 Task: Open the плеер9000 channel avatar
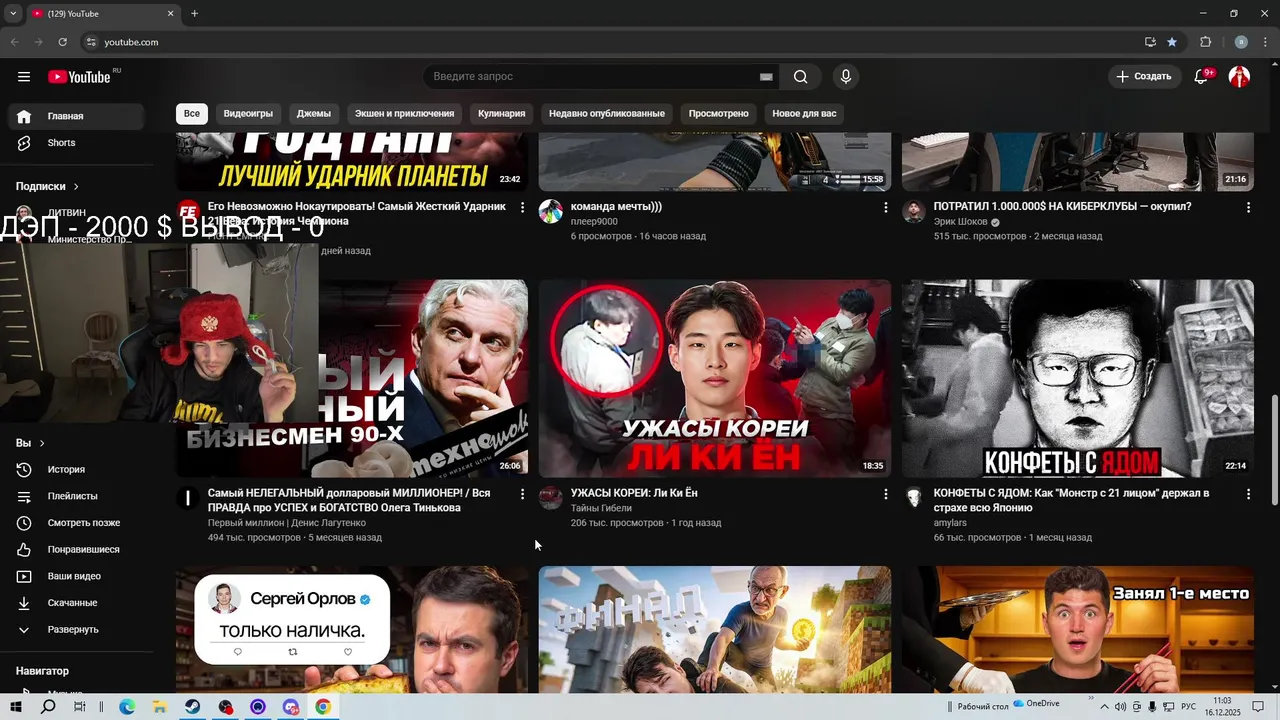point(551,211)
